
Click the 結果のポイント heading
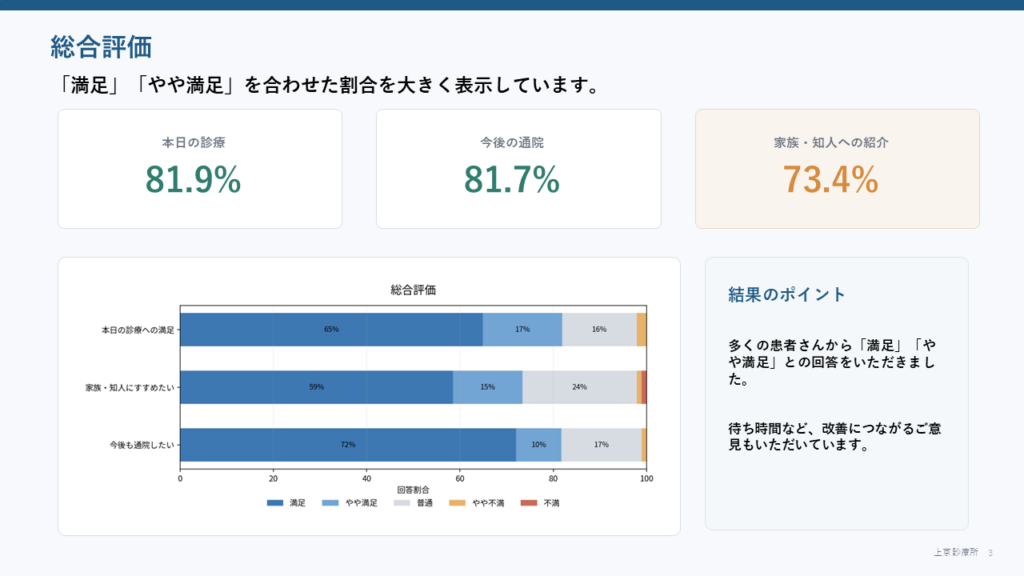[x=786, y=295]
